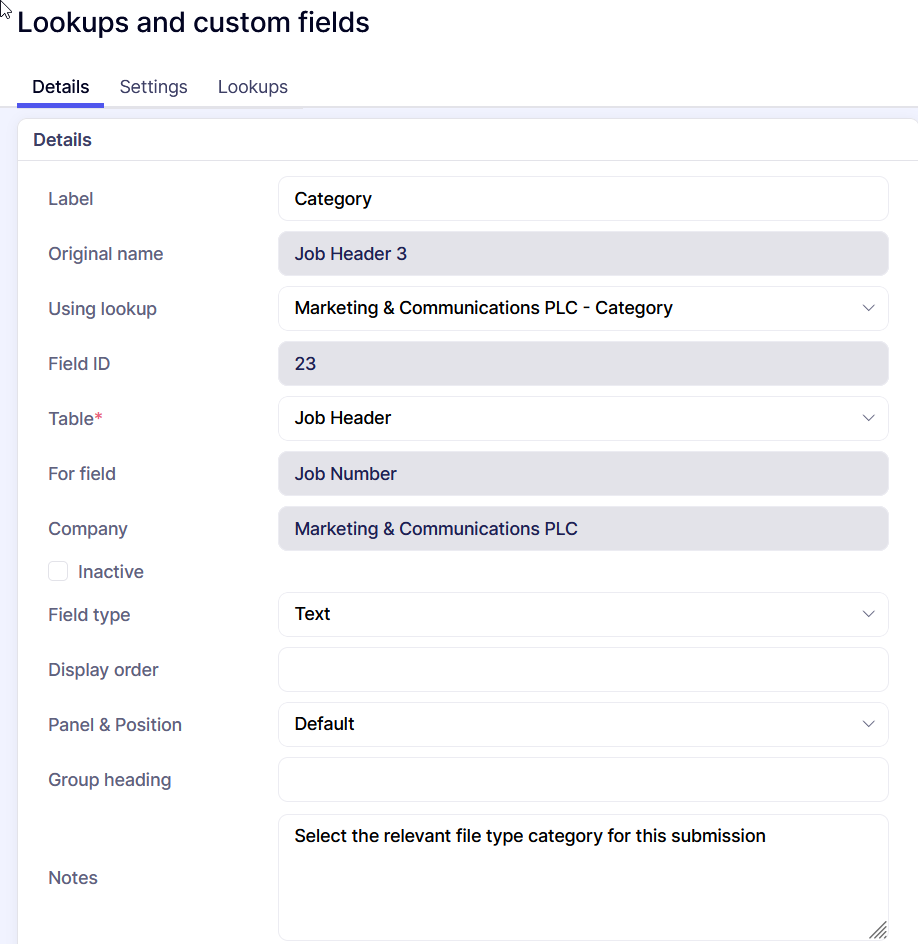Viewport: 918px width, 944px height.
Task: Open the Using lookup dropdown
Action: (583, 308)
